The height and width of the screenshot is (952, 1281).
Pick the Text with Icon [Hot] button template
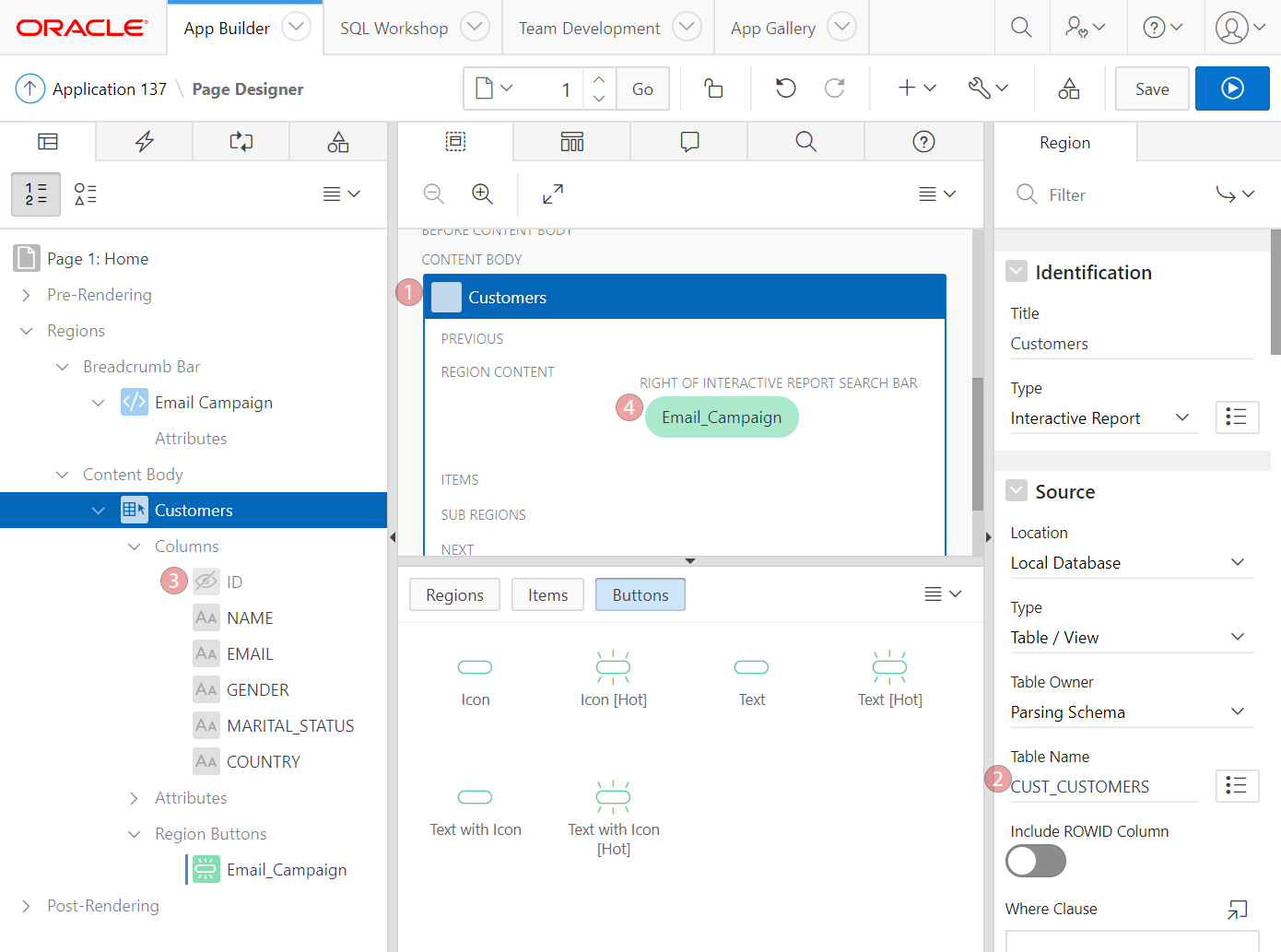pos(614,818)
